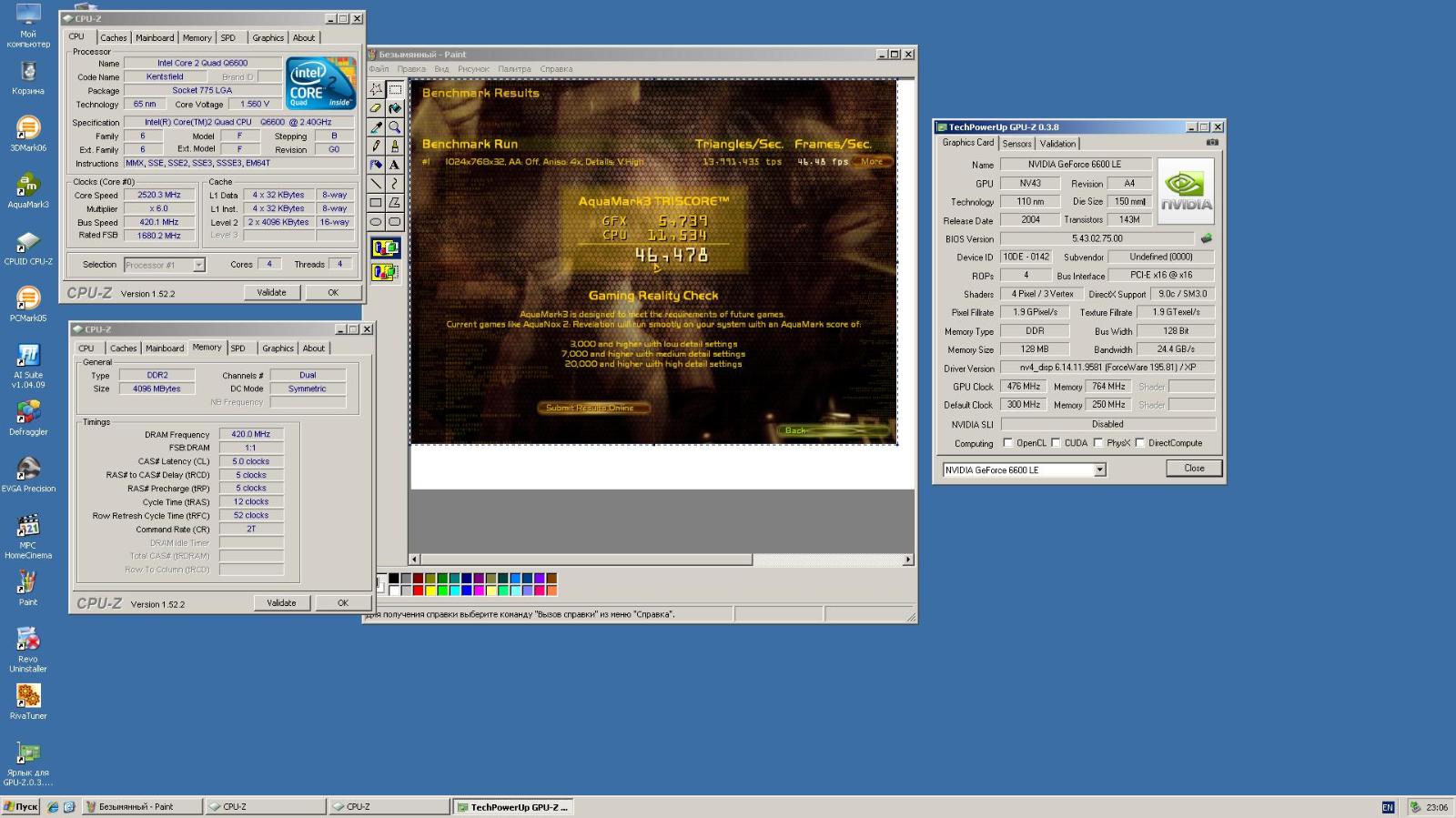Select the Polygon tool in Paint
Viewport: 1456px width, 818px height.
tap(395, 203)
